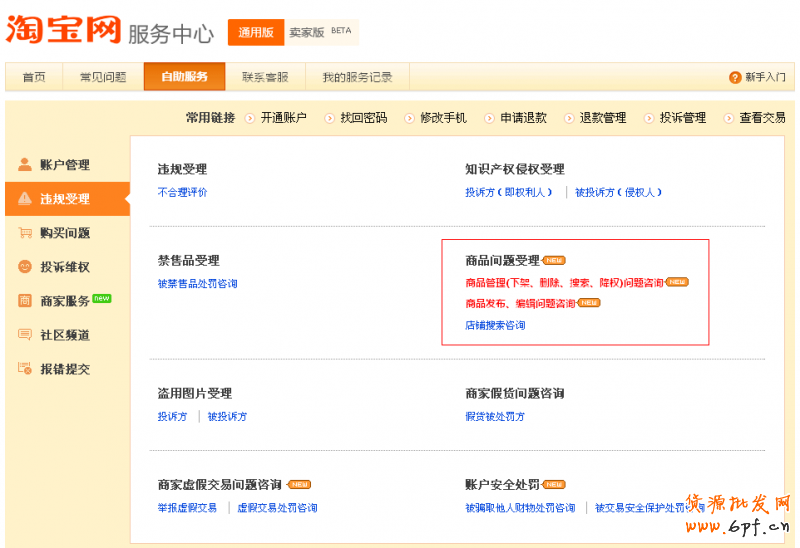Click arrow icon before 投诉管理
The width and height of the screenshot is (800, 548).
(x=648, y=118)
